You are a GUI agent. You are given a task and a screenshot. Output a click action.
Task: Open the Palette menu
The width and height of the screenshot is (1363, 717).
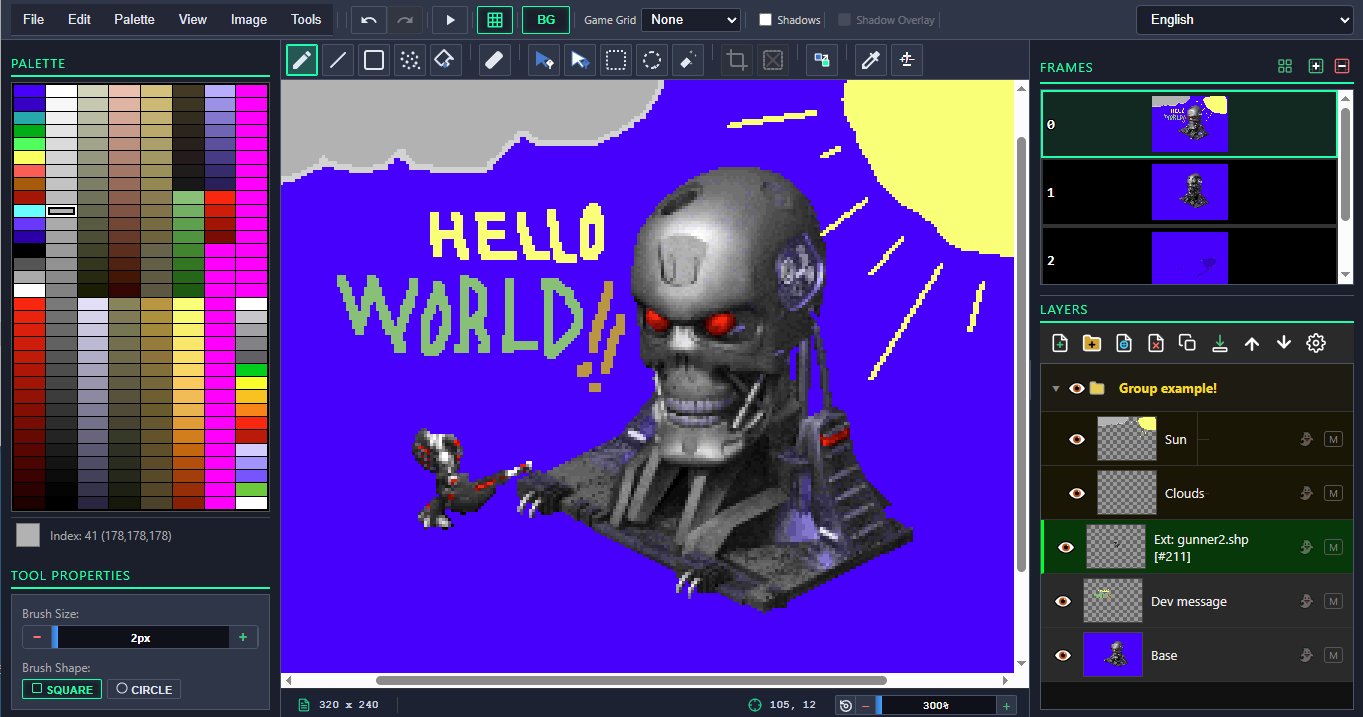coord(134,19)
